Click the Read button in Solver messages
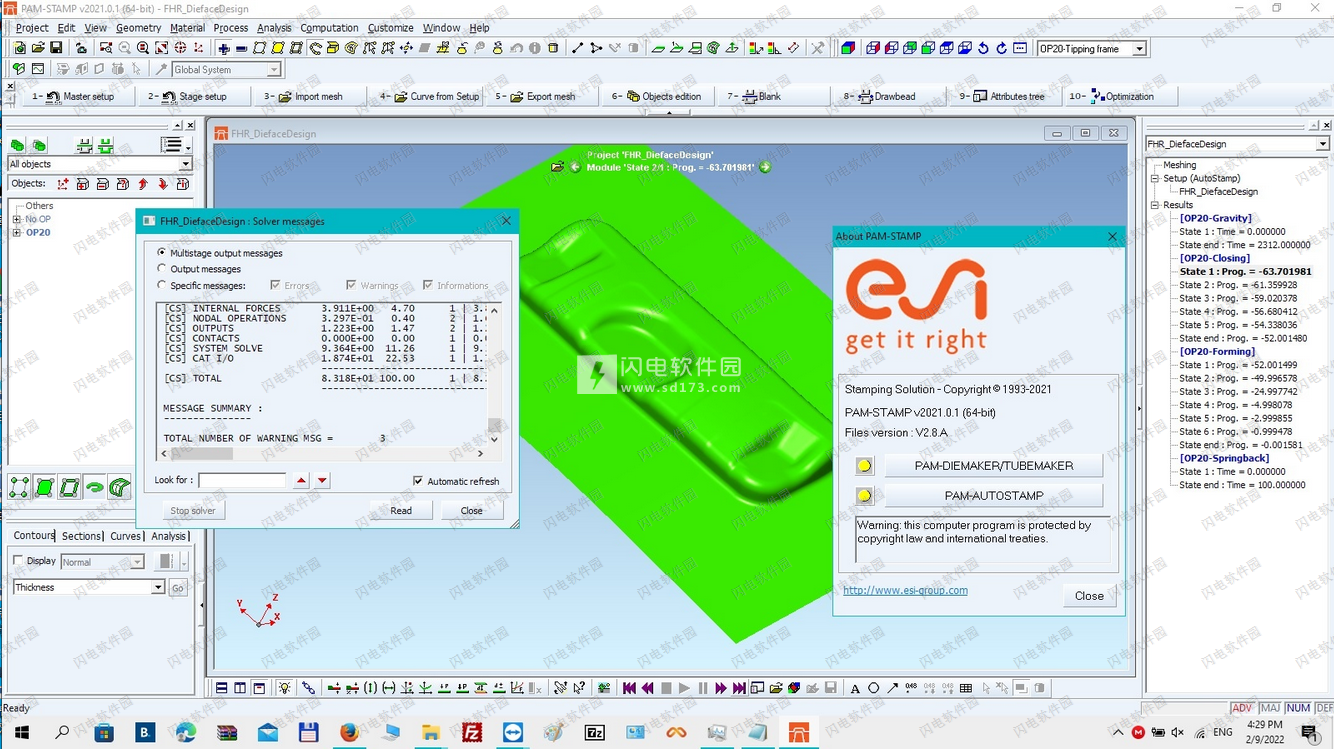Screen dimensions: 1334x749 coord(401,511)
